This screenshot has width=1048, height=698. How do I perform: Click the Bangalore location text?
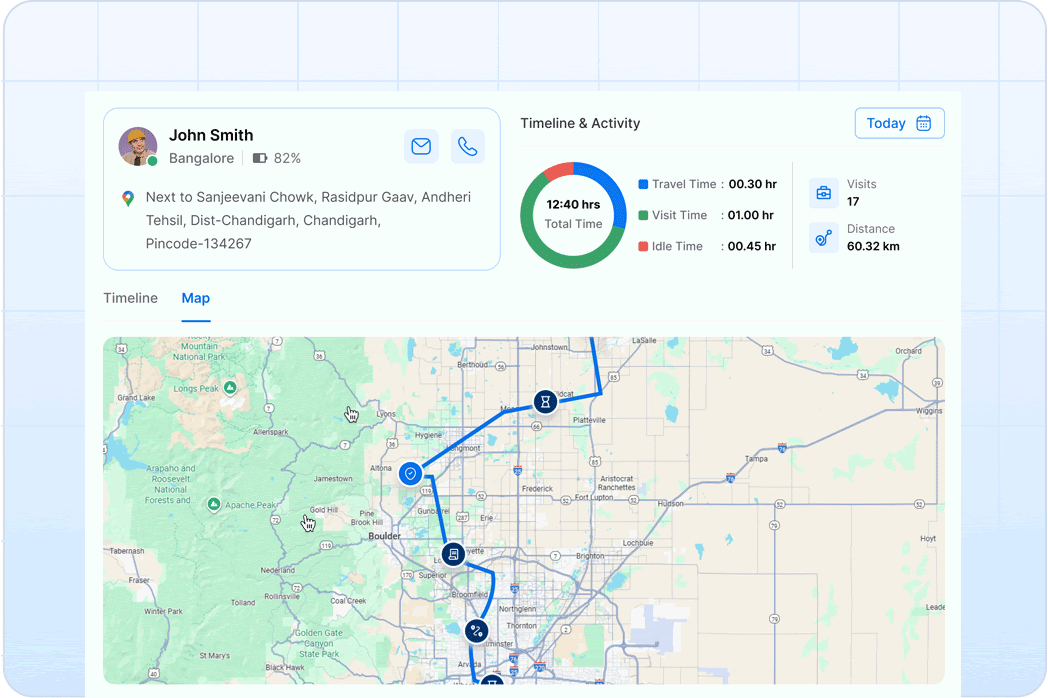(201, 158)
